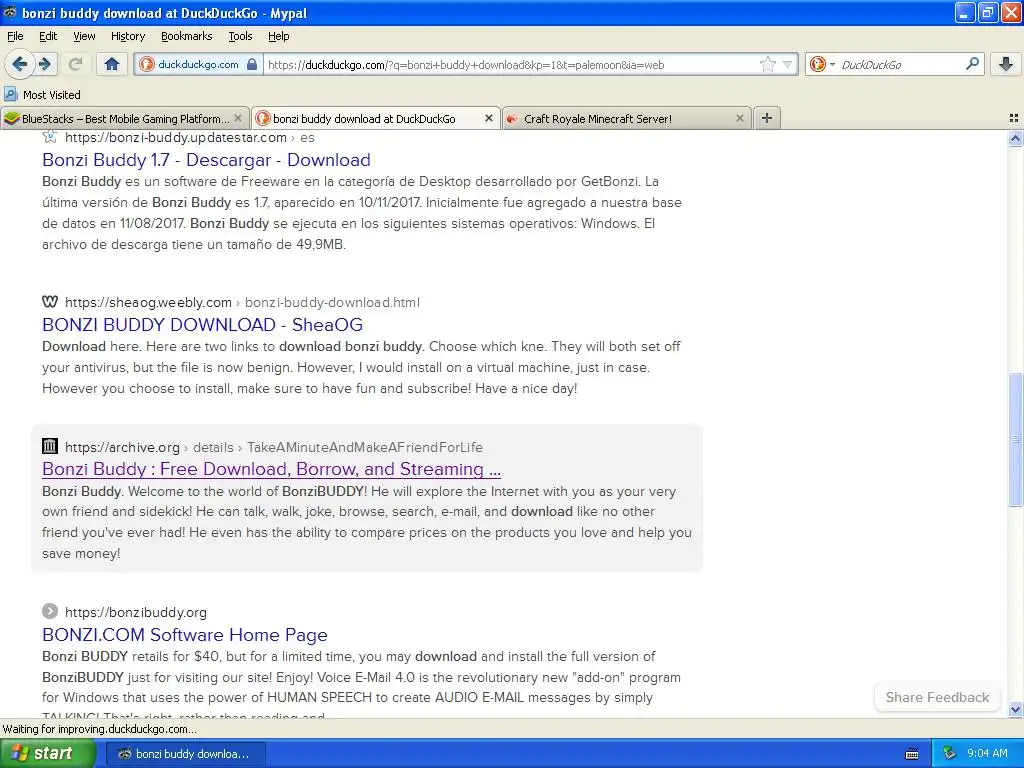Bookmark this page with the star icon
Image resolution: width=1024 pixels, height=768 pixels.
click(x=767, y=64)
